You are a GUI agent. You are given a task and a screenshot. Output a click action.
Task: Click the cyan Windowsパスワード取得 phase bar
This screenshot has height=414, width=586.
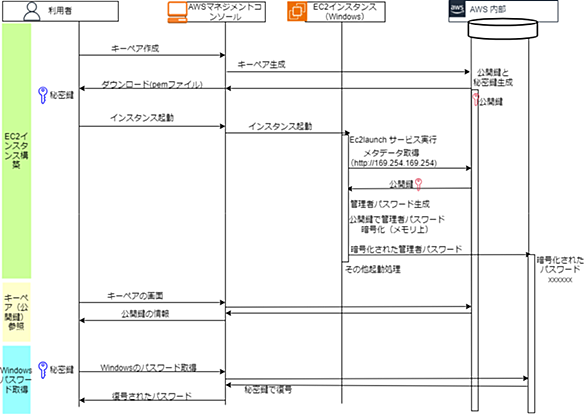tap(16, 380)
